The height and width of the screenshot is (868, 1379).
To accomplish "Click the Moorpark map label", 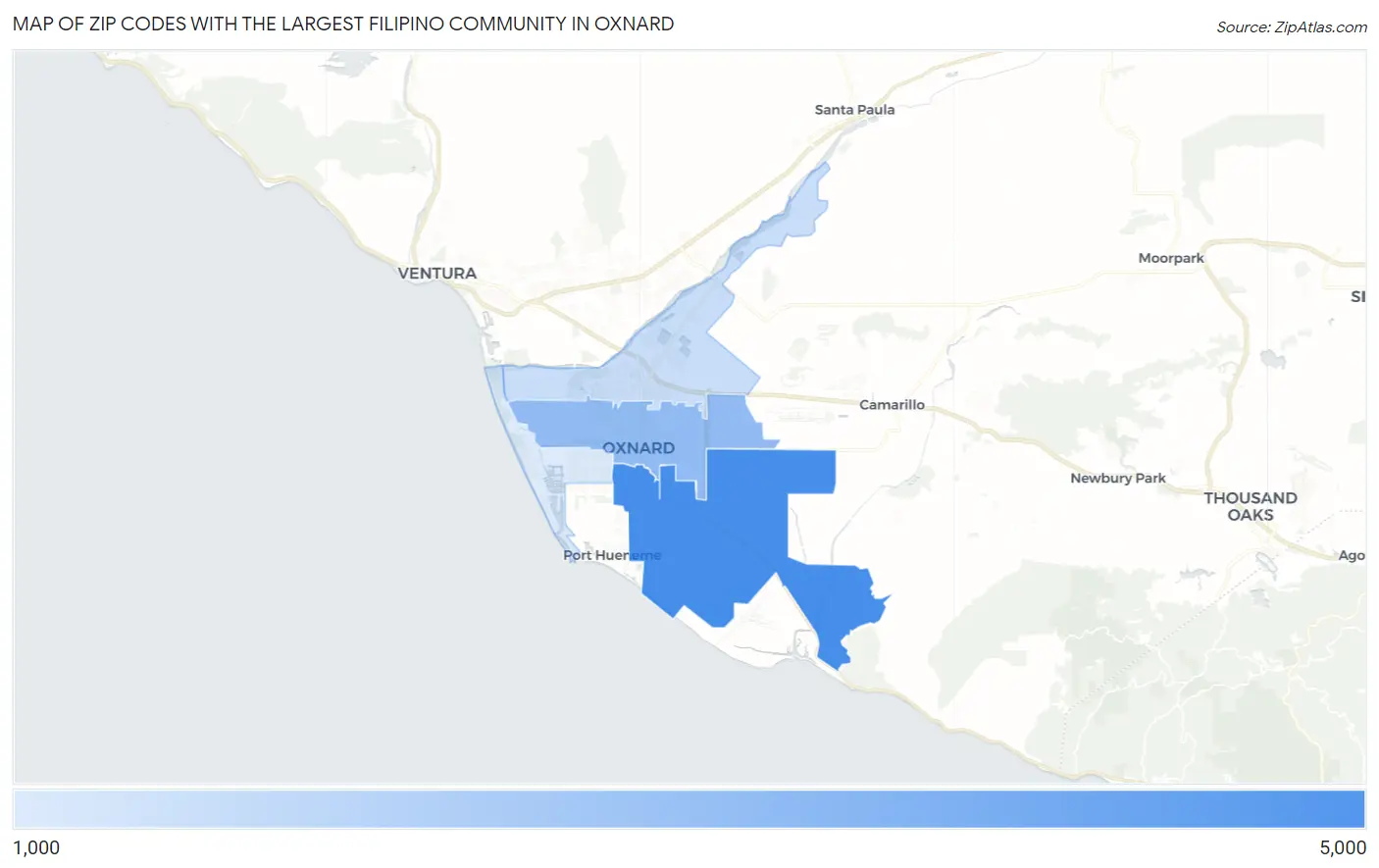I will click(x=1171, y=258).
